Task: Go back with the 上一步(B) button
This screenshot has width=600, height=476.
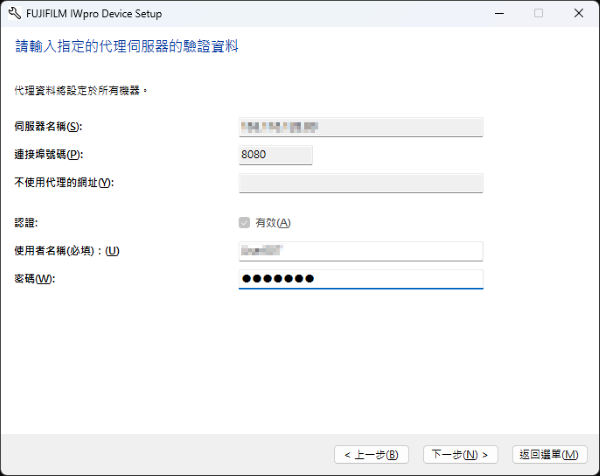Action: (371, 454)
